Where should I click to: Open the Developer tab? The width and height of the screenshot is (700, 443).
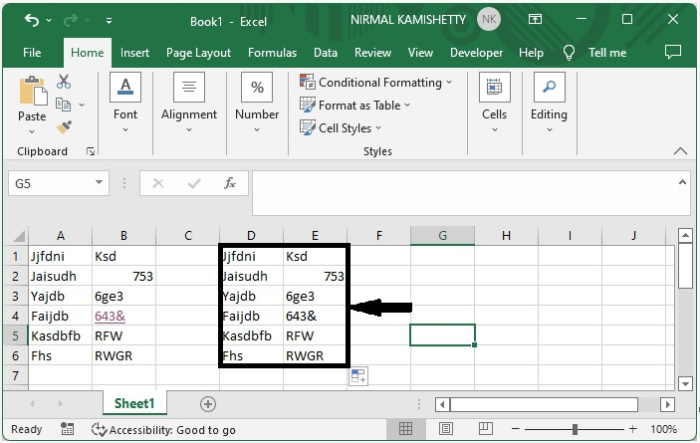tap(476, 53)
